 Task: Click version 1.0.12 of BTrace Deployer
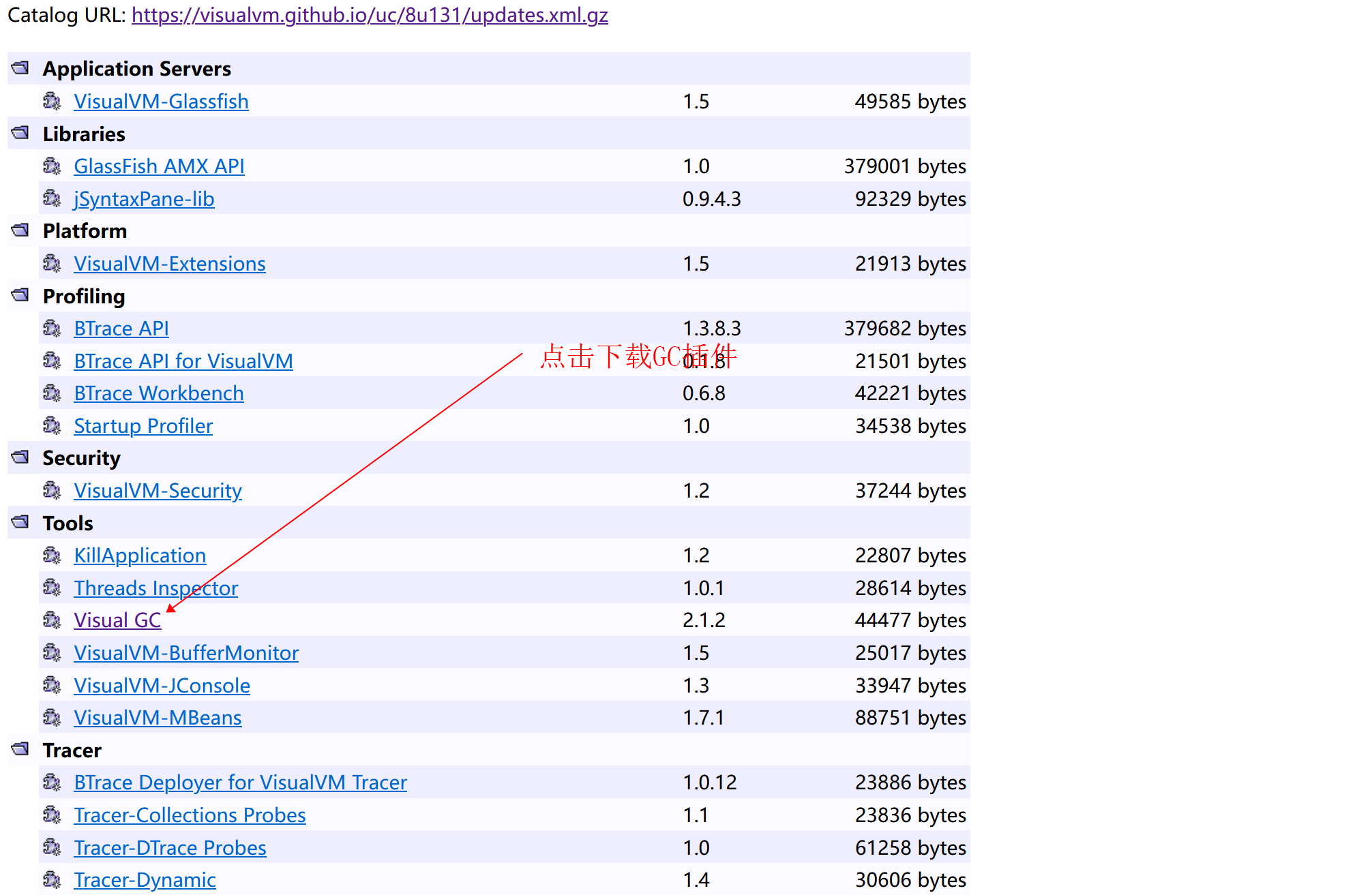pos(710,783)
